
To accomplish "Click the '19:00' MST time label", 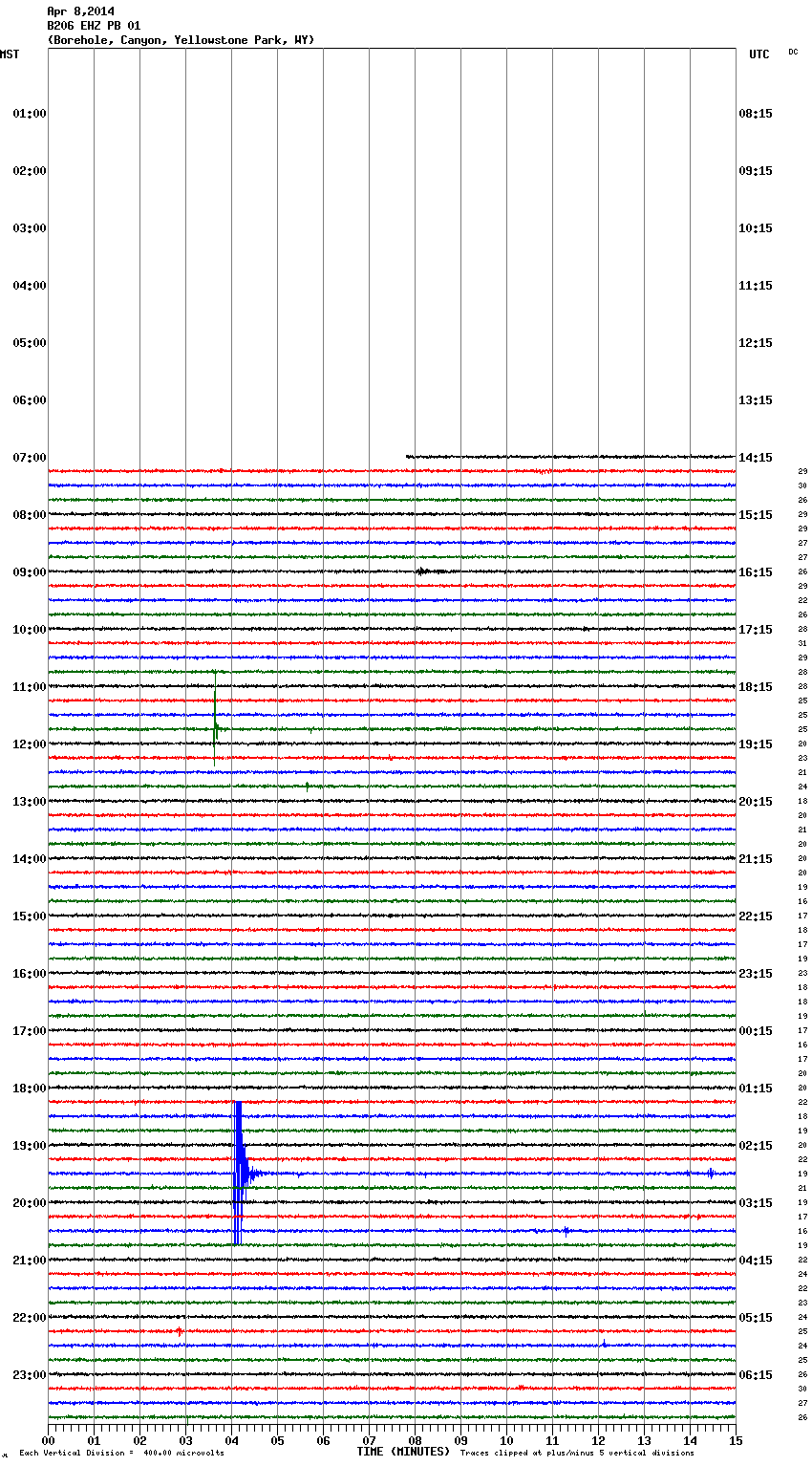I will coord(30,1146).
